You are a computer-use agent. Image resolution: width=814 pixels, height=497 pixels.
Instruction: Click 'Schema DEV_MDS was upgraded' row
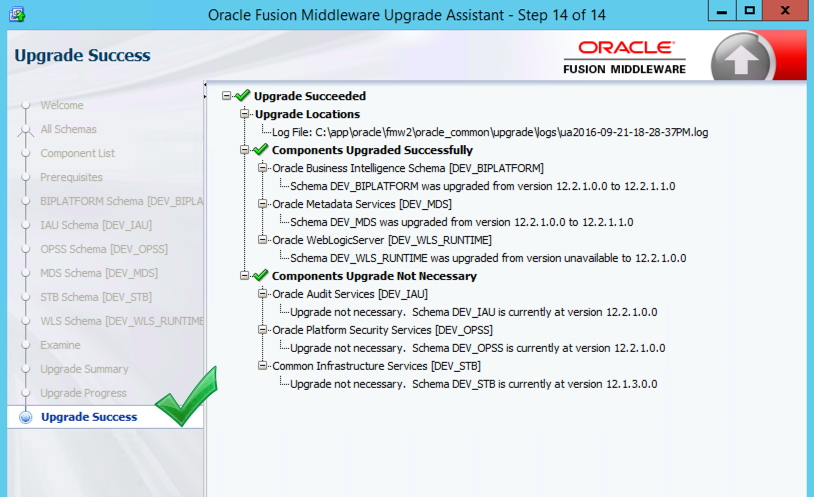tap(462, 222)
